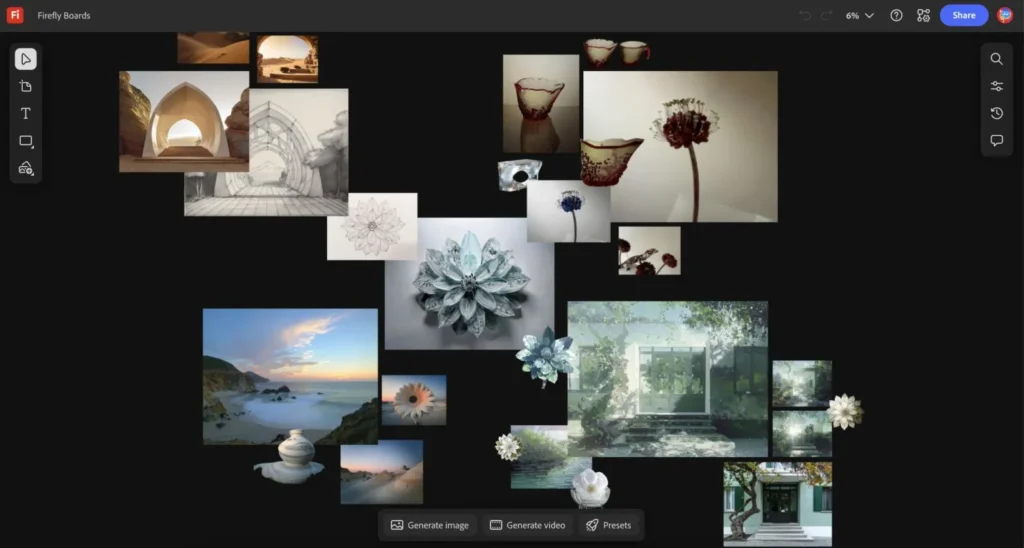
Task: Activate the Text tool
Action: click(x=26, y=113)
